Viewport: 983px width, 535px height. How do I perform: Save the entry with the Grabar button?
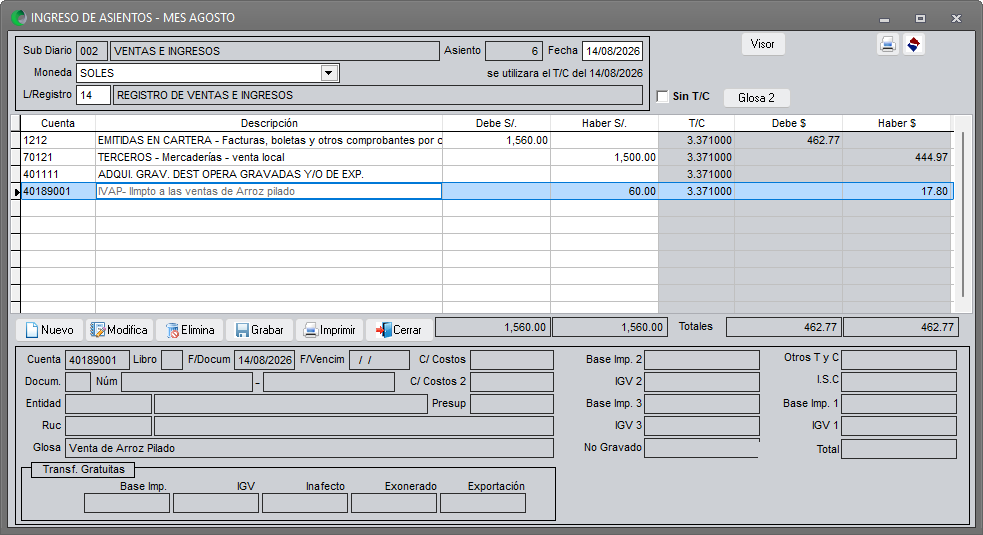coord(259,330)
